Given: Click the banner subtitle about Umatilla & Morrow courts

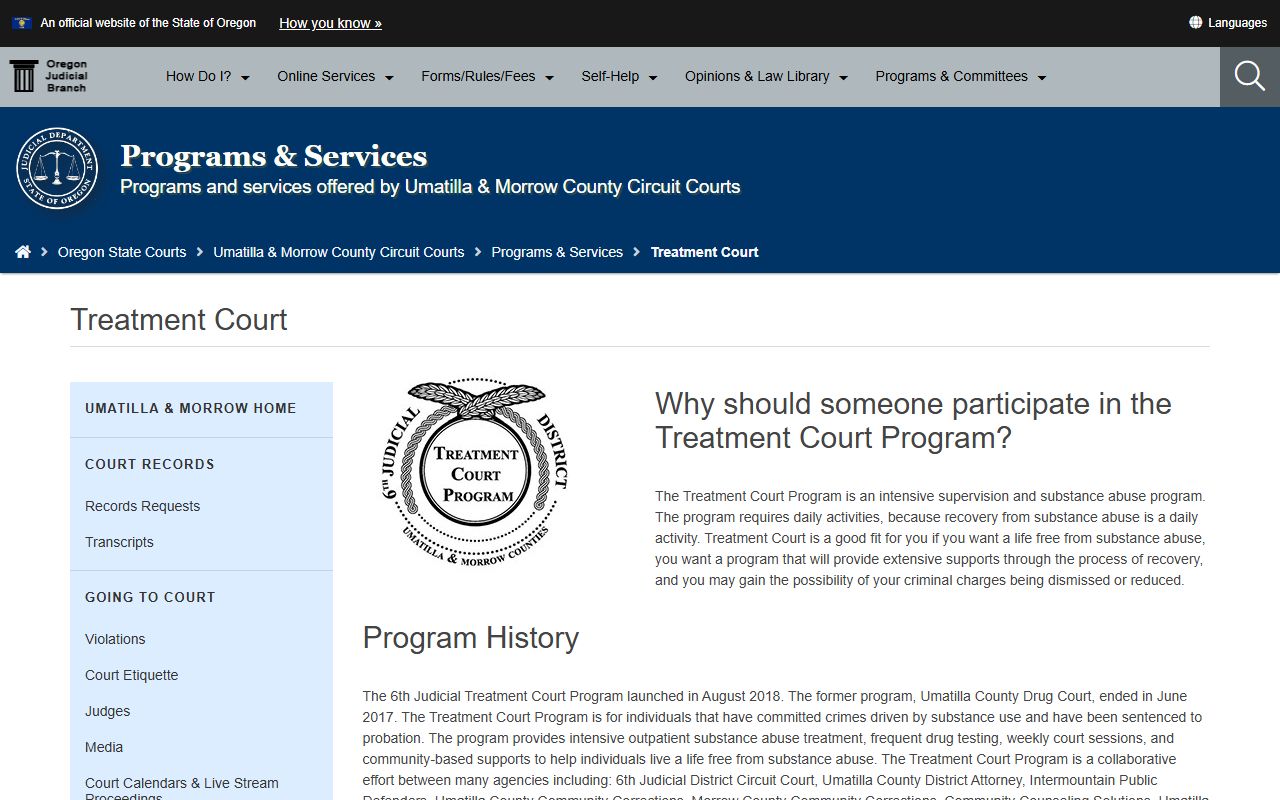Looking at the screenshot, I should [430, 187].
